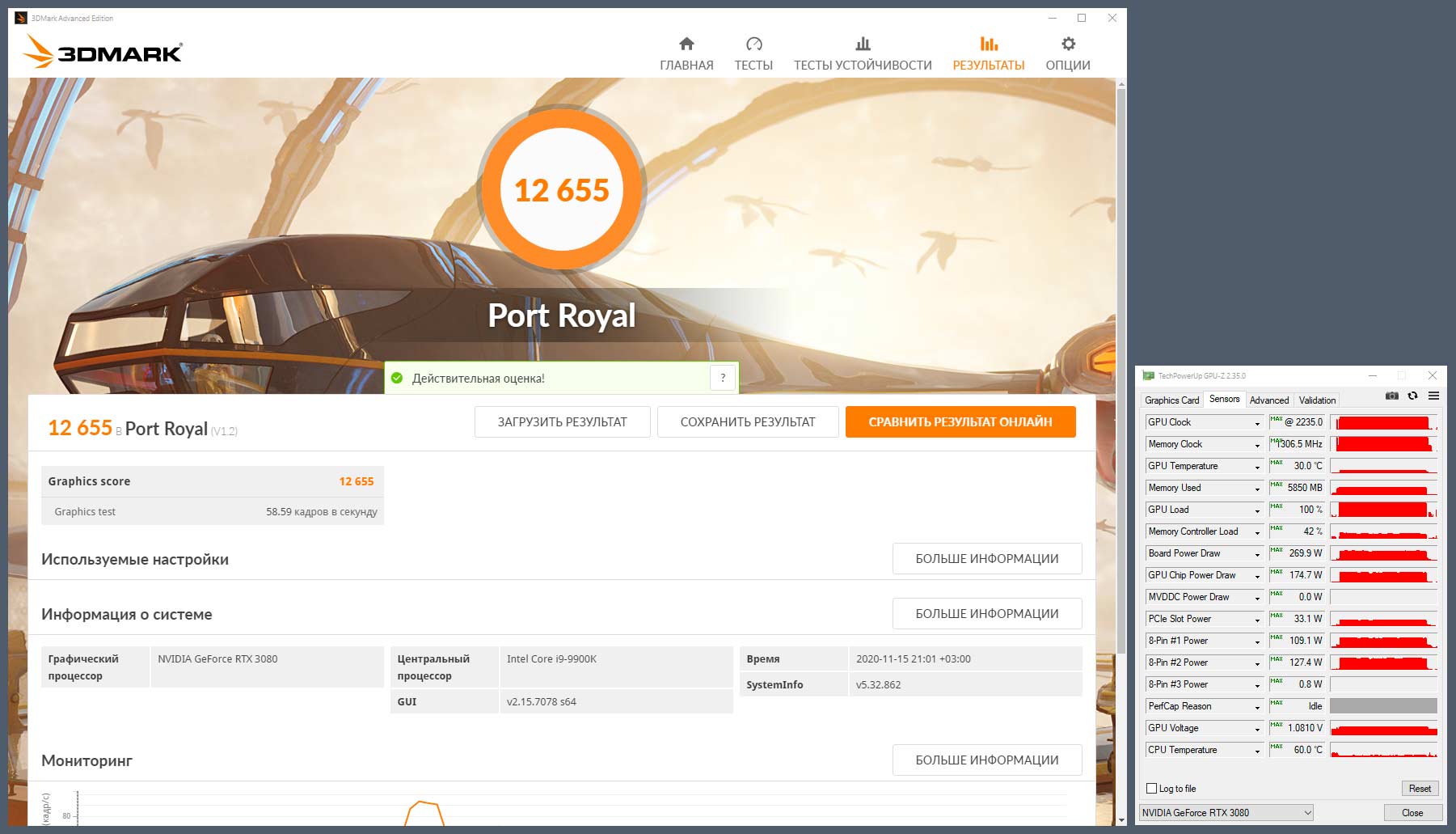Image resolution: width=1456 pixels, height=834 pixels.
Task: Click the green valid score checkmark icon
Action: tap(397, 378)
